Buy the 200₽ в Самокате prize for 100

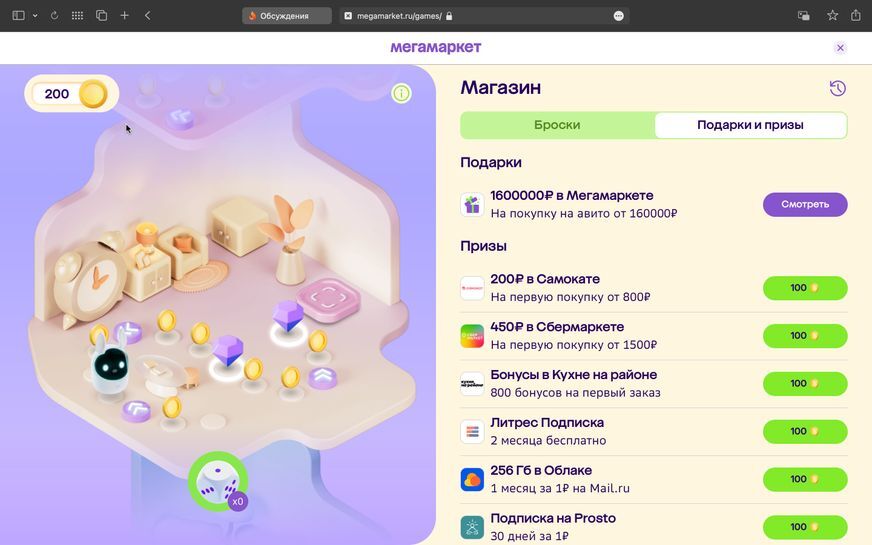click(805, 288)
